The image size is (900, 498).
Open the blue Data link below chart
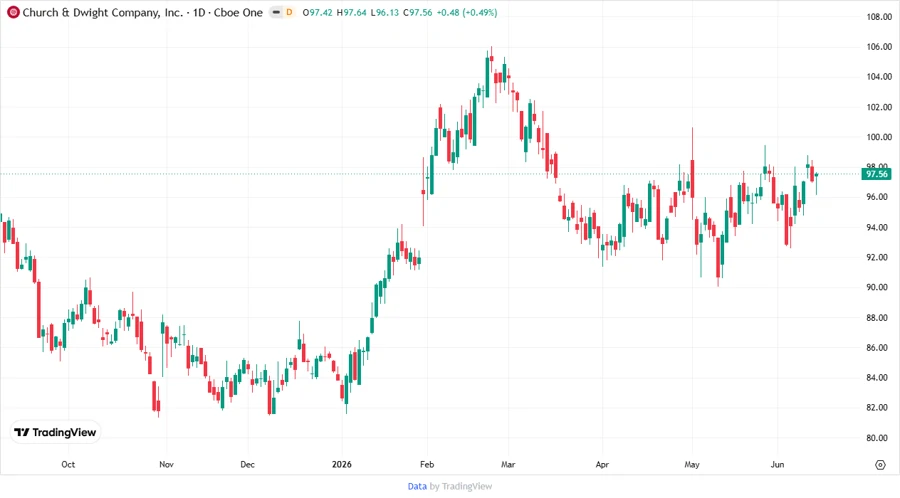pyautogui.click(x=417, y=486)
